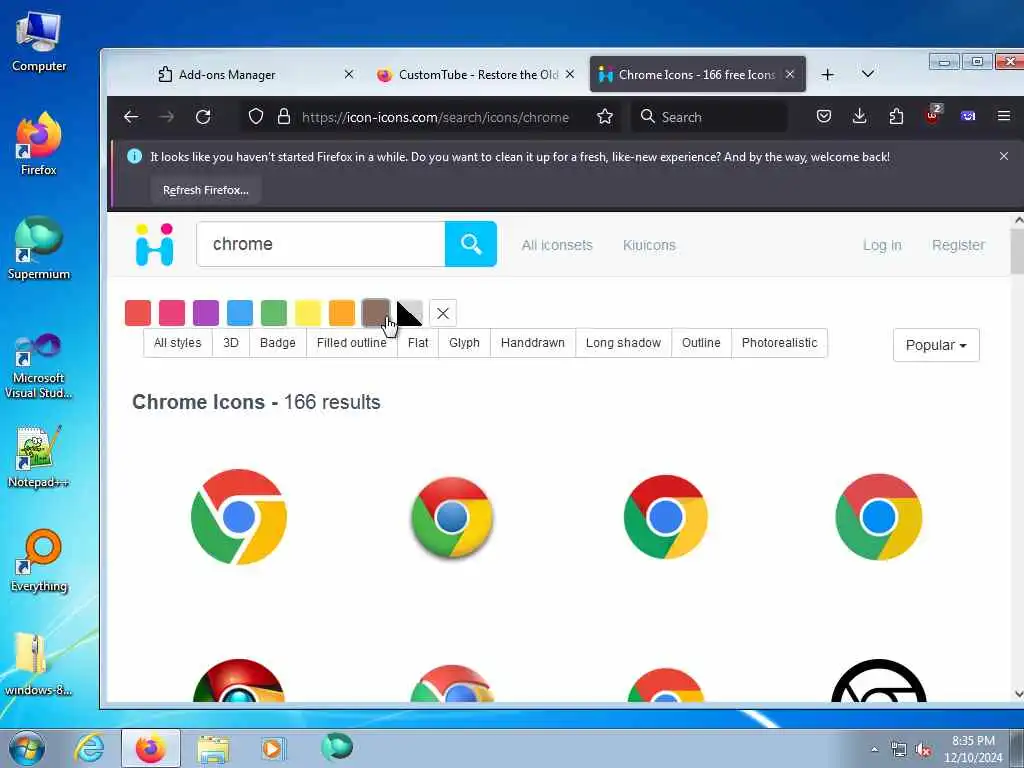Open the Microsoft Visual Studio desktop shortcut

pos(39,366)
